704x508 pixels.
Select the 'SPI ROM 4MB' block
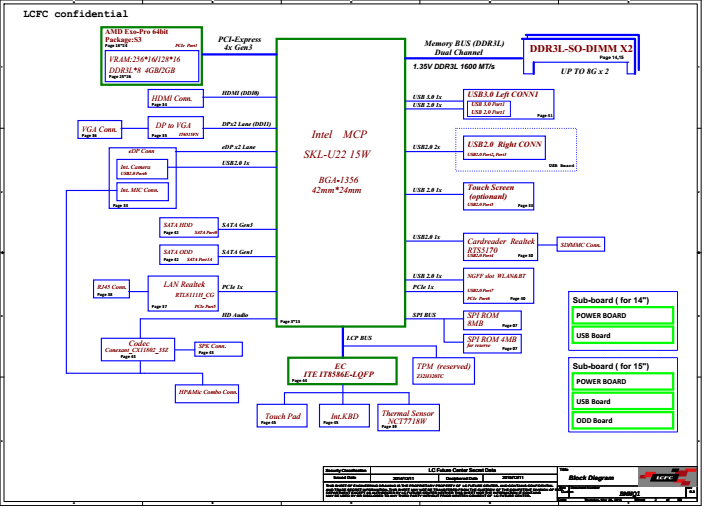click(492, 344)
